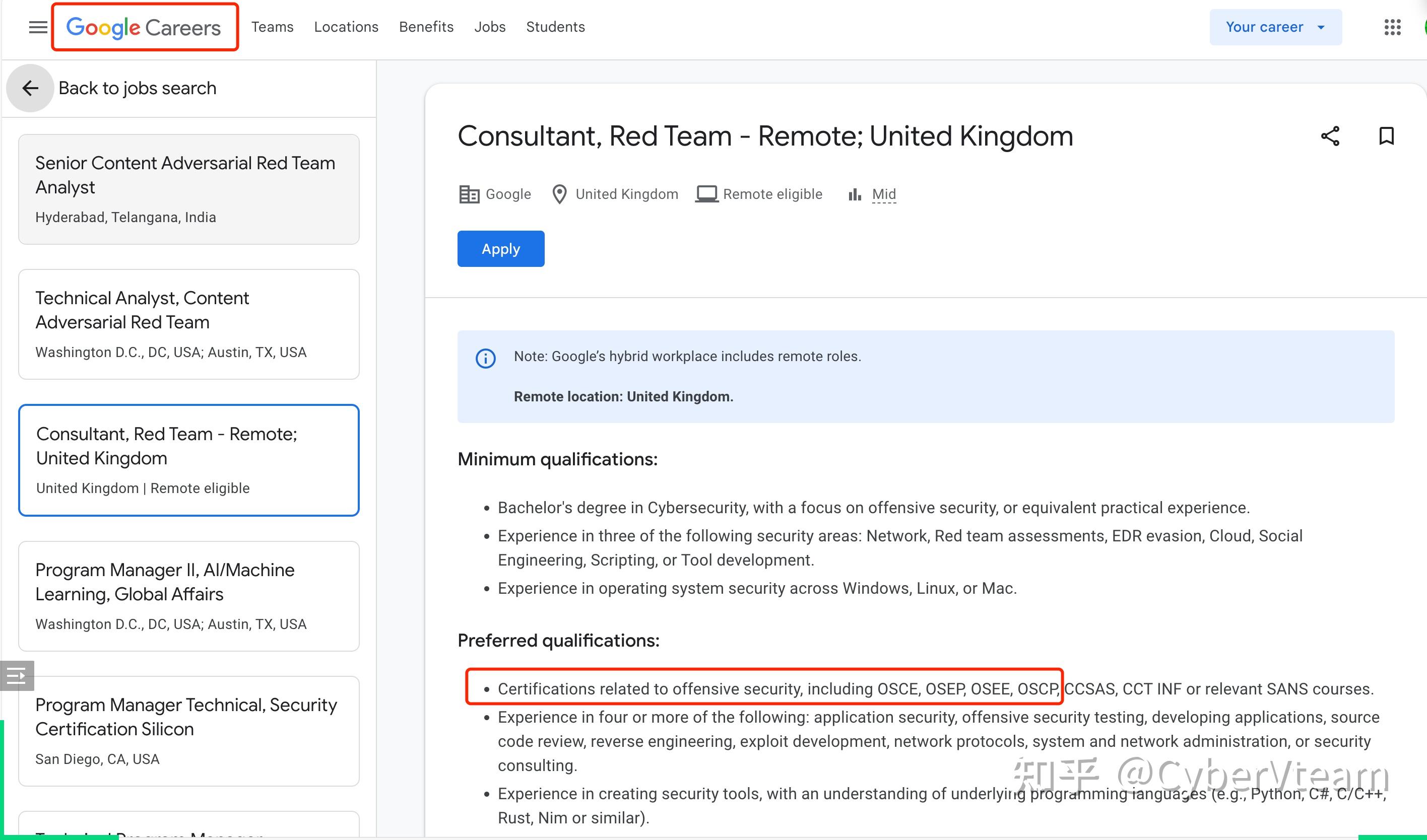
Task: Open the Teams menu item
Action: click(273, 27)
